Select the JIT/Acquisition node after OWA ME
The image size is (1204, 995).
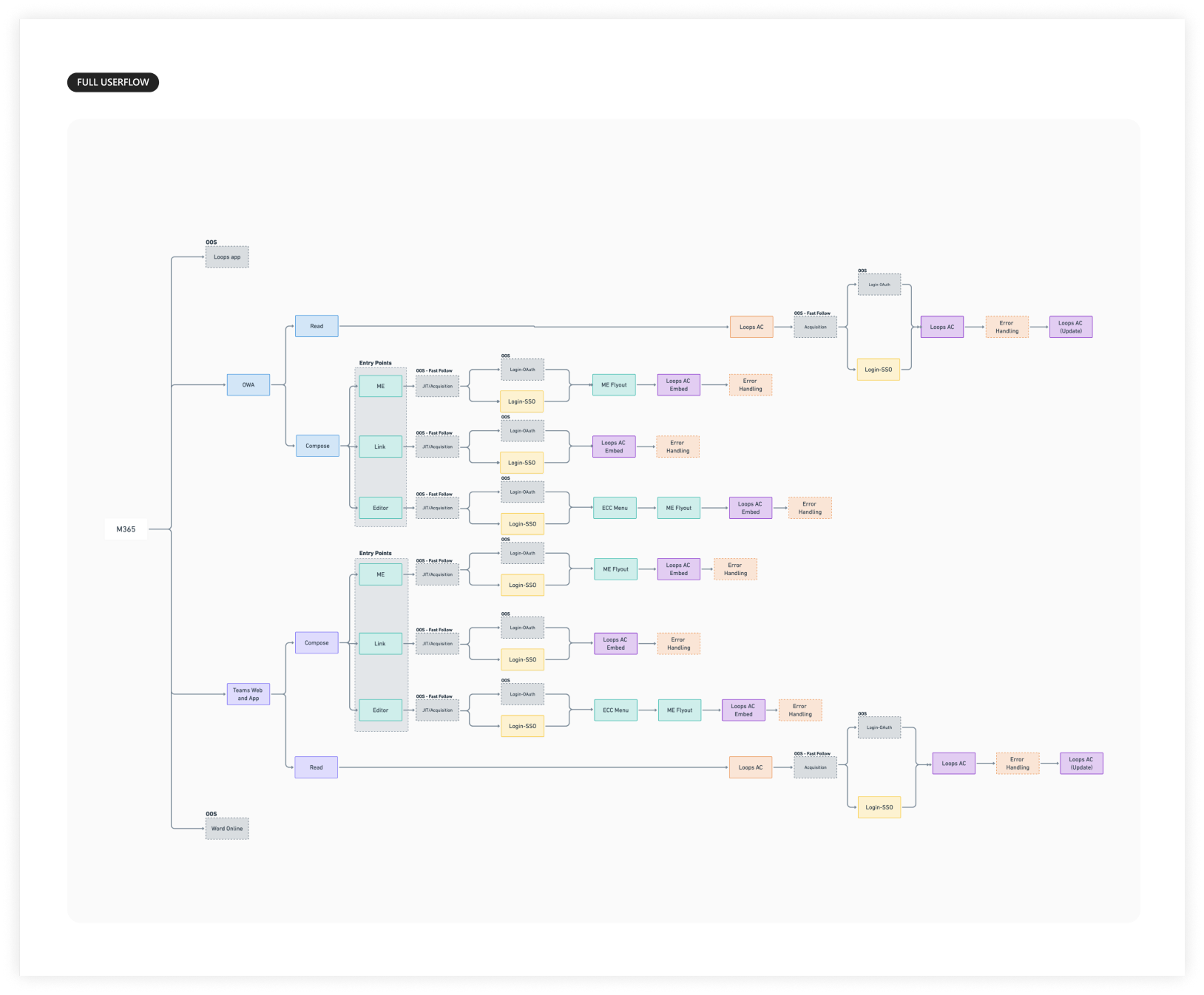(x=437, y=384)
